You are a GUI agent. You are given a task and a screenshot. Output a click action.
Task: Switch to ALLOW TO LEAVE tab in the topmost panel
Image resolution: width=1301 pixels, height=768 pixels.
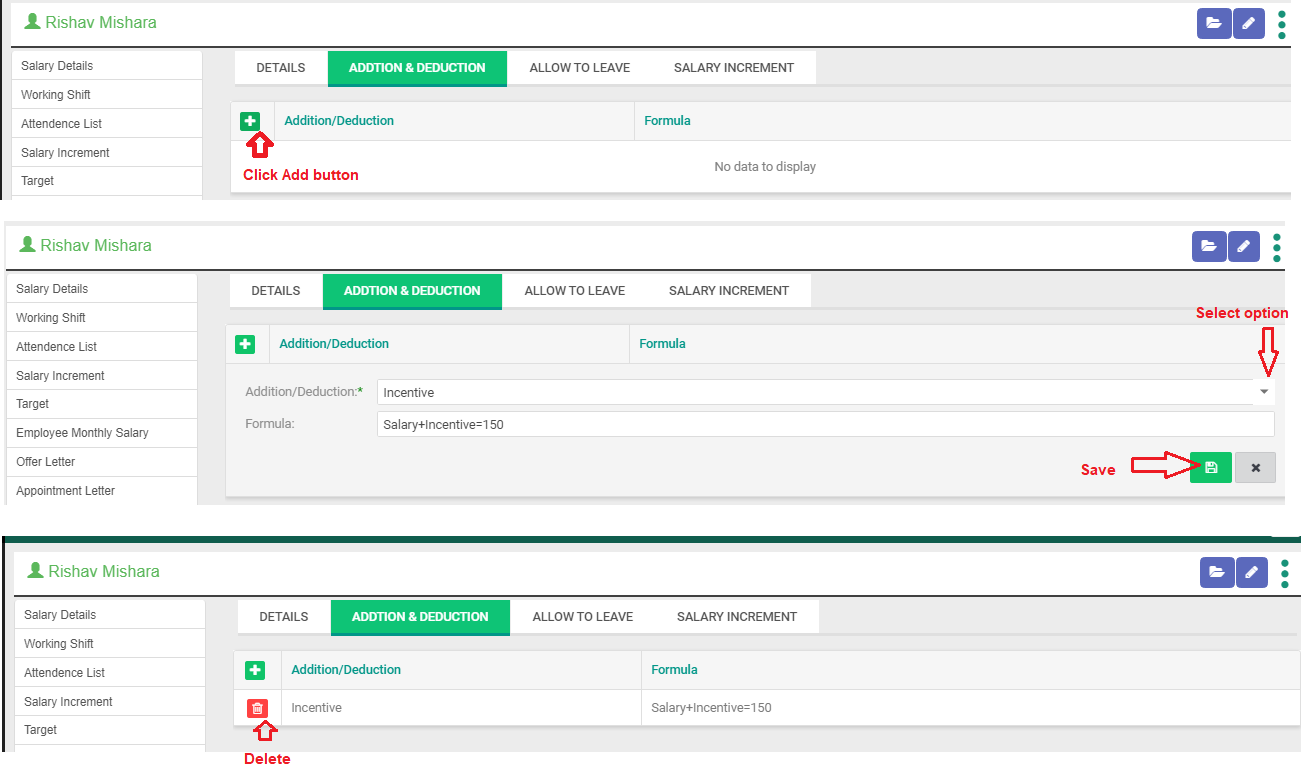[579, 68]
